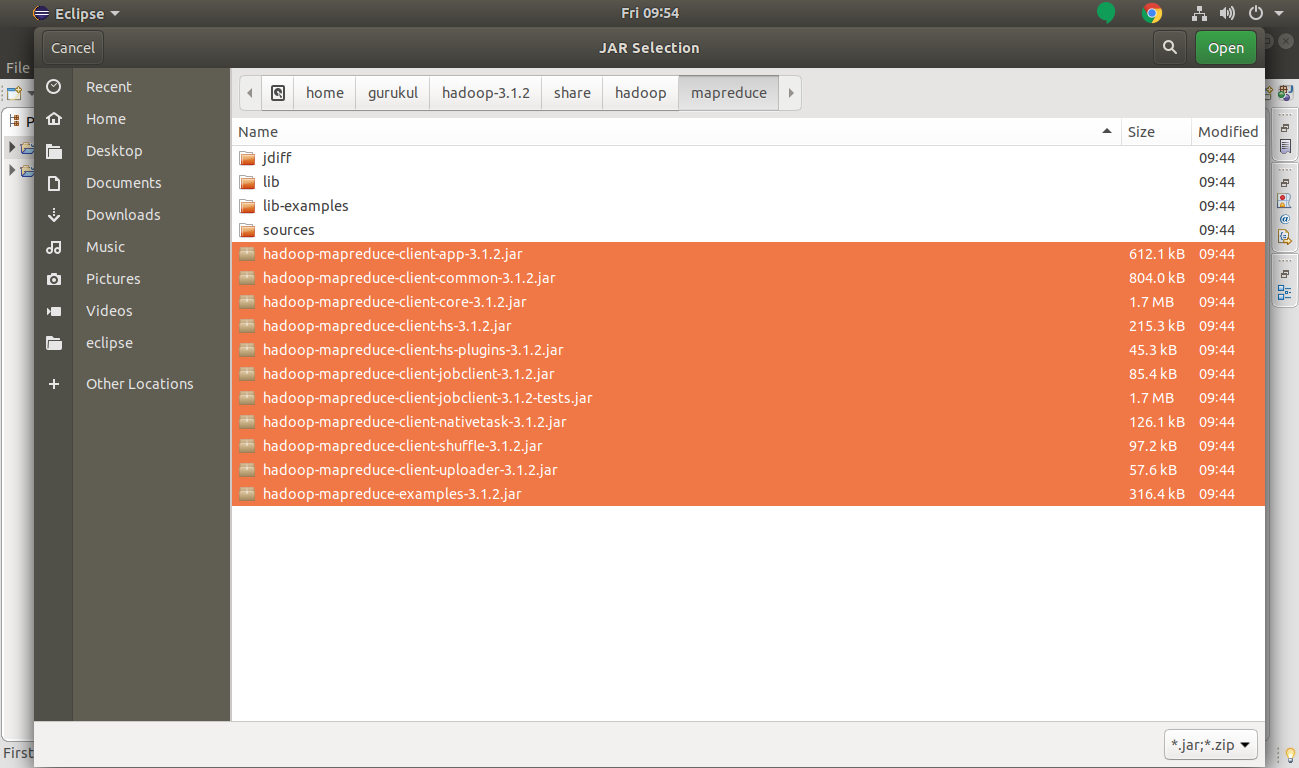Image resolution: width=1299 pixels, height=768 pixels.
Task: Go to gurukul in the path bar
Action: [x=392, y=93]
